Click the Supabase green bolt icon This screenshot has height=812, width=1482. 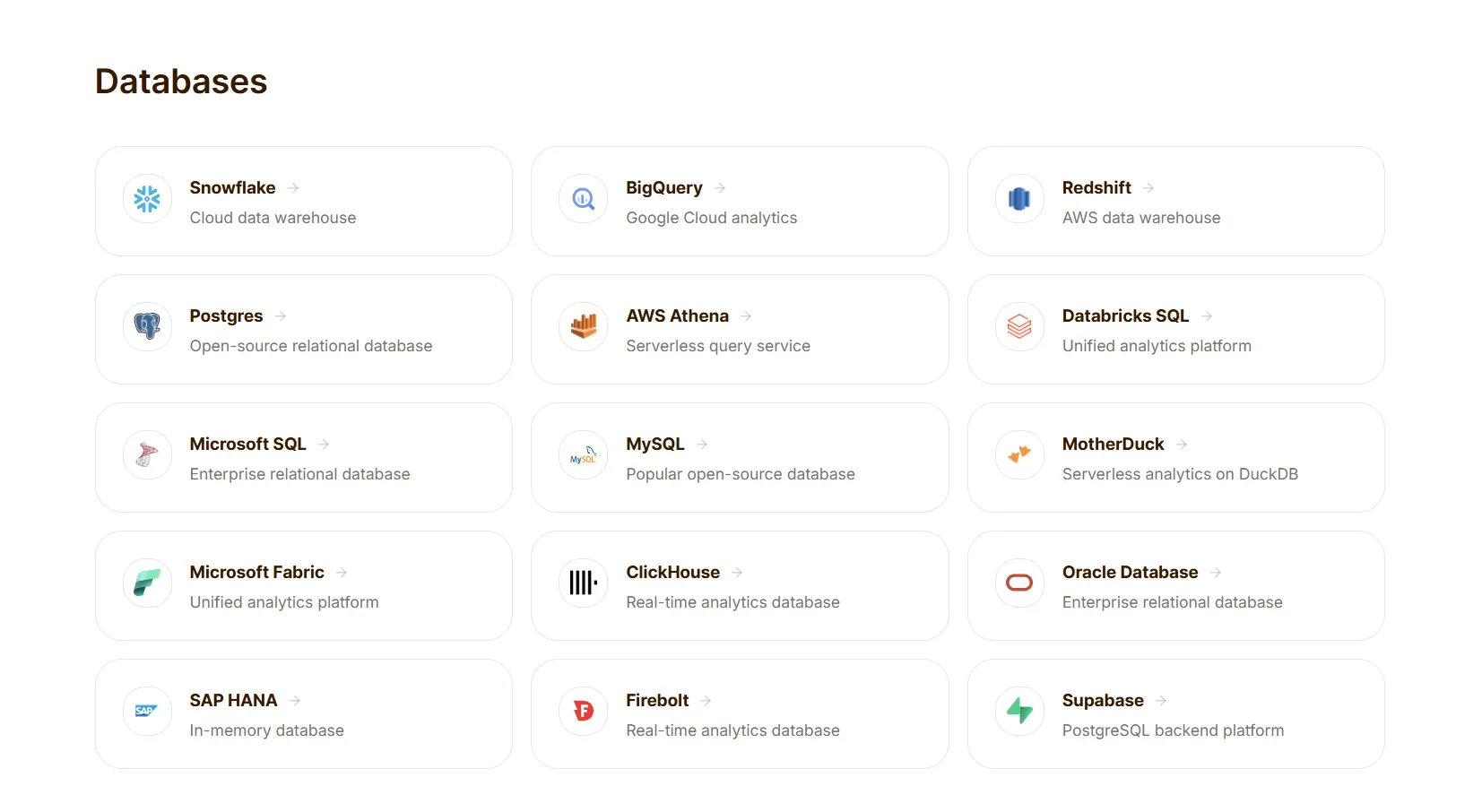tap(1019, 712)
